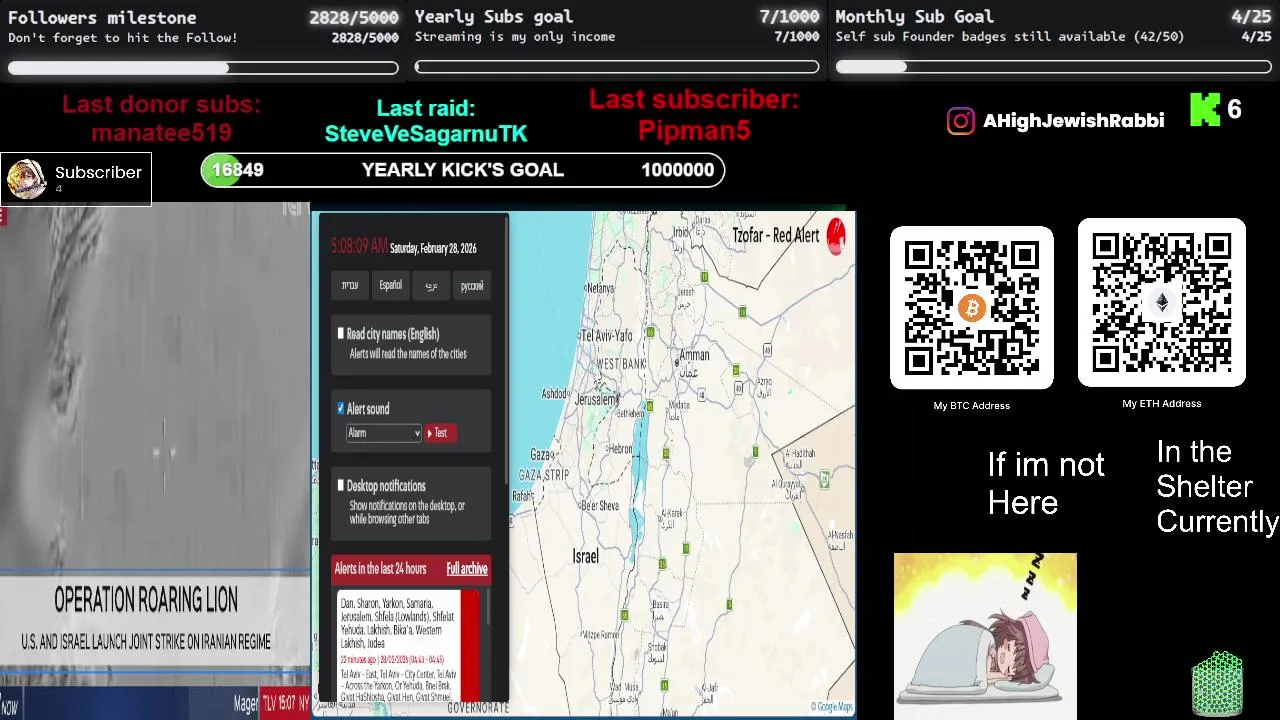
Task: Click Ashdod on the map
Action: [x=554, y=394]
